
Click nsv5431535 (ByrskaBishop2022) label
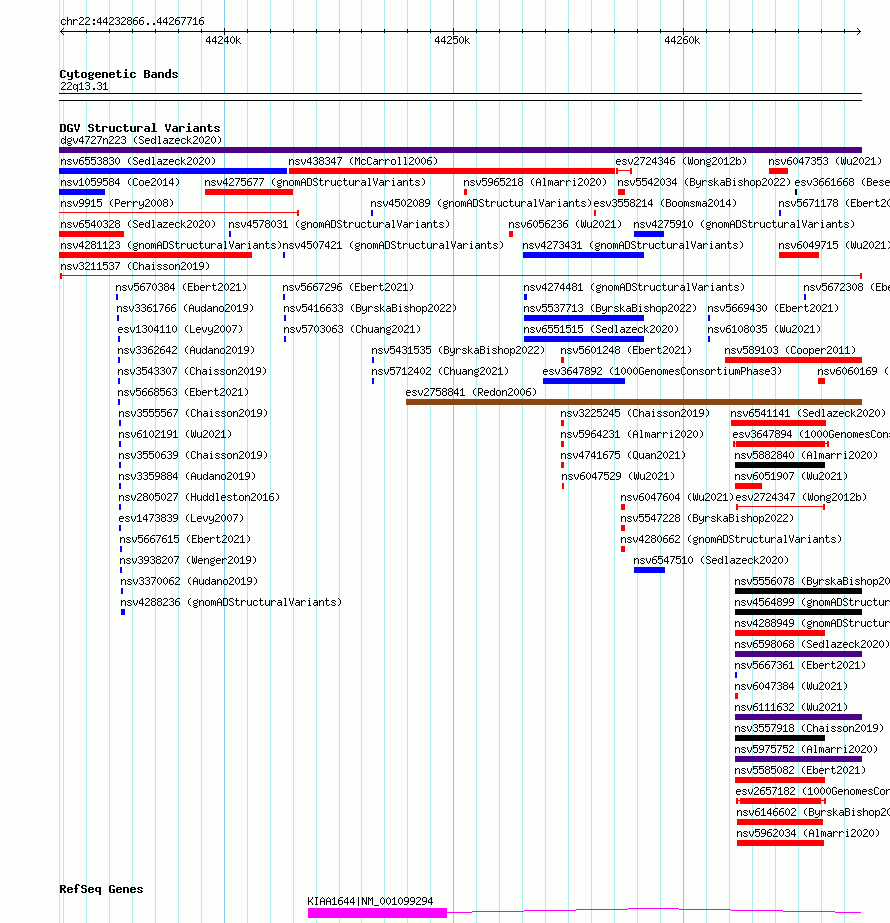458,350
